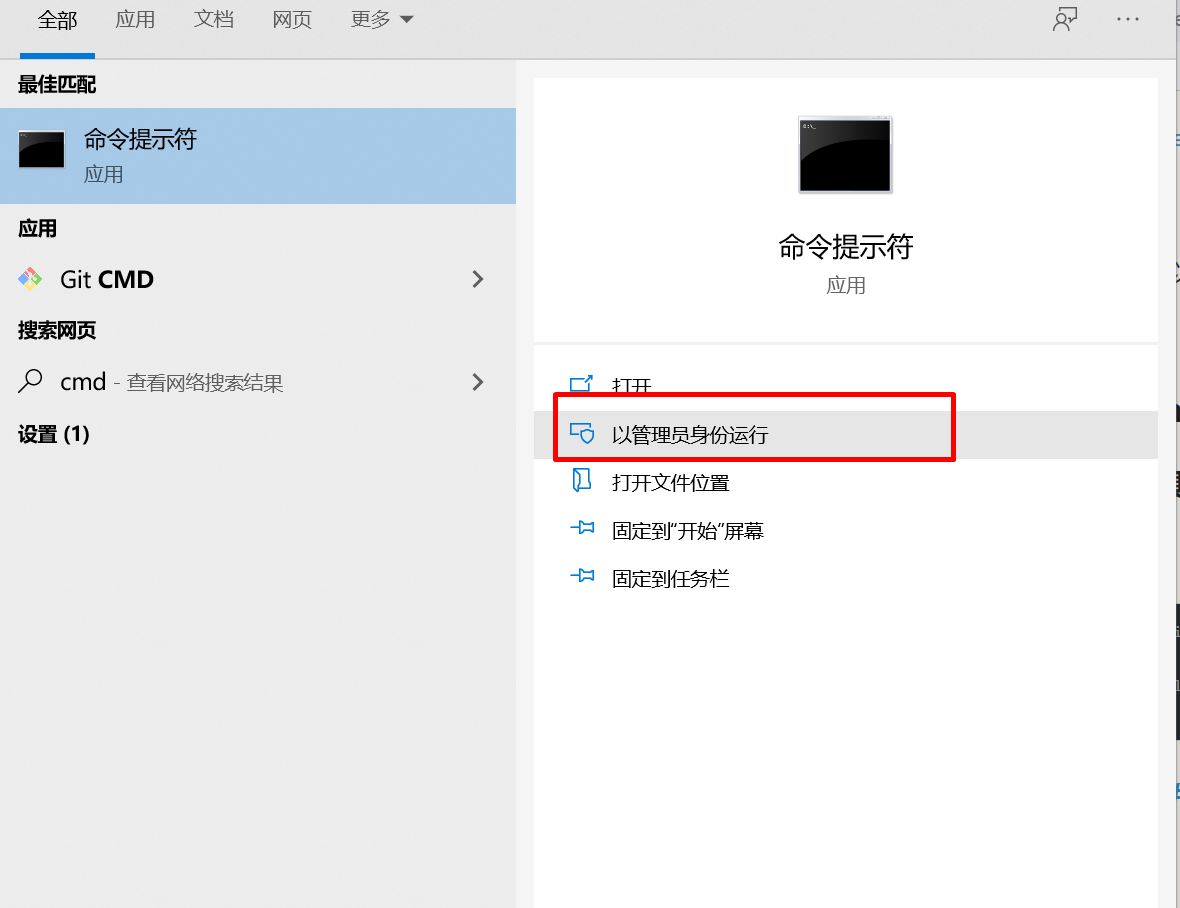Viewport: 1180px width, 908px height.
Task: Choose 固定到任务栏
Action: [x=846, y=579]
